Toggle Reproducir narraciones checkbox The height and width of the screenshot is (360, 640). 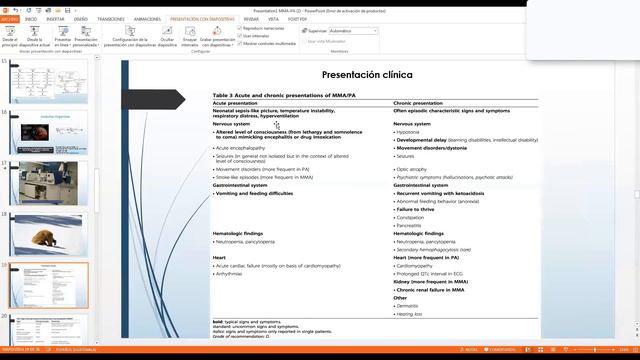coord(240,28)
